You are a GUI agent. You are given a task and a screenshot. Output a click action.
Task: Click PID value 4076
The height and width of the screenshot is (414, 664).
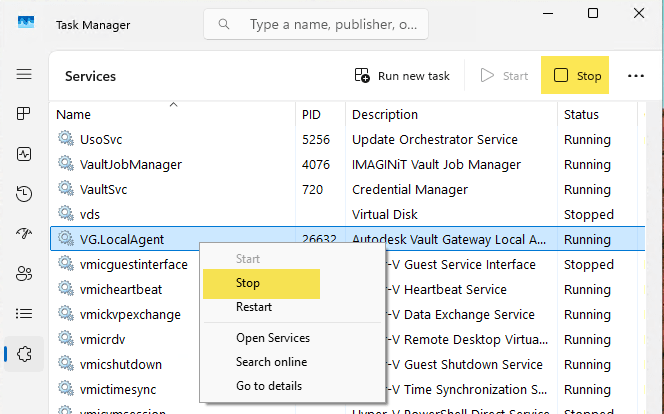pyautogui.click(x=315, y=165)
